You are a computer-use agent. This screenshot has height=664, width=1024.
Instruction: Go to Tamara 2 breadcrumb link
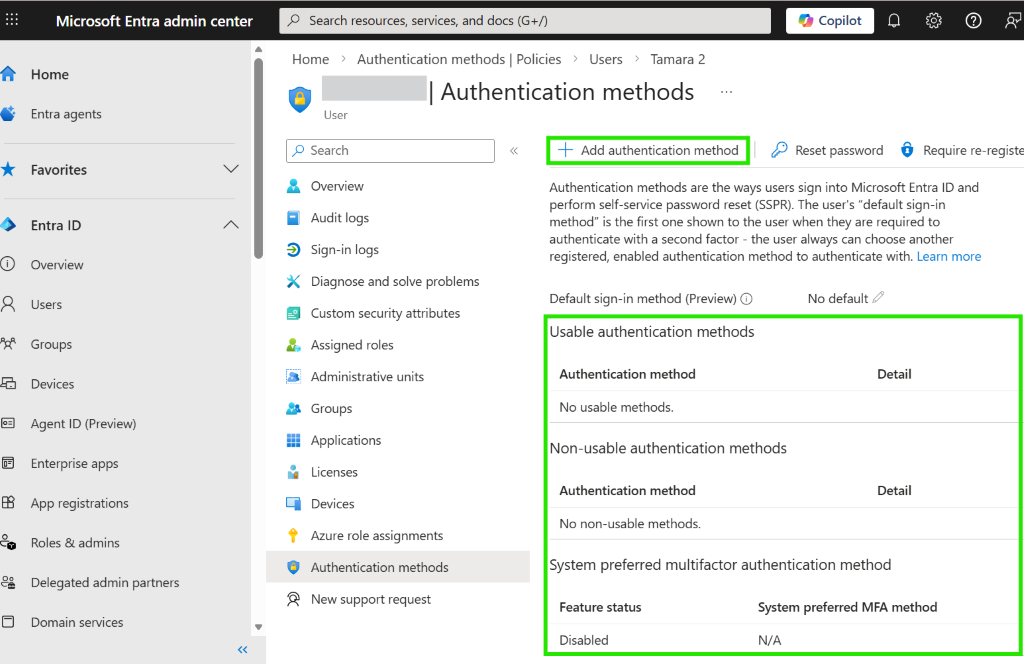point(678,59)
